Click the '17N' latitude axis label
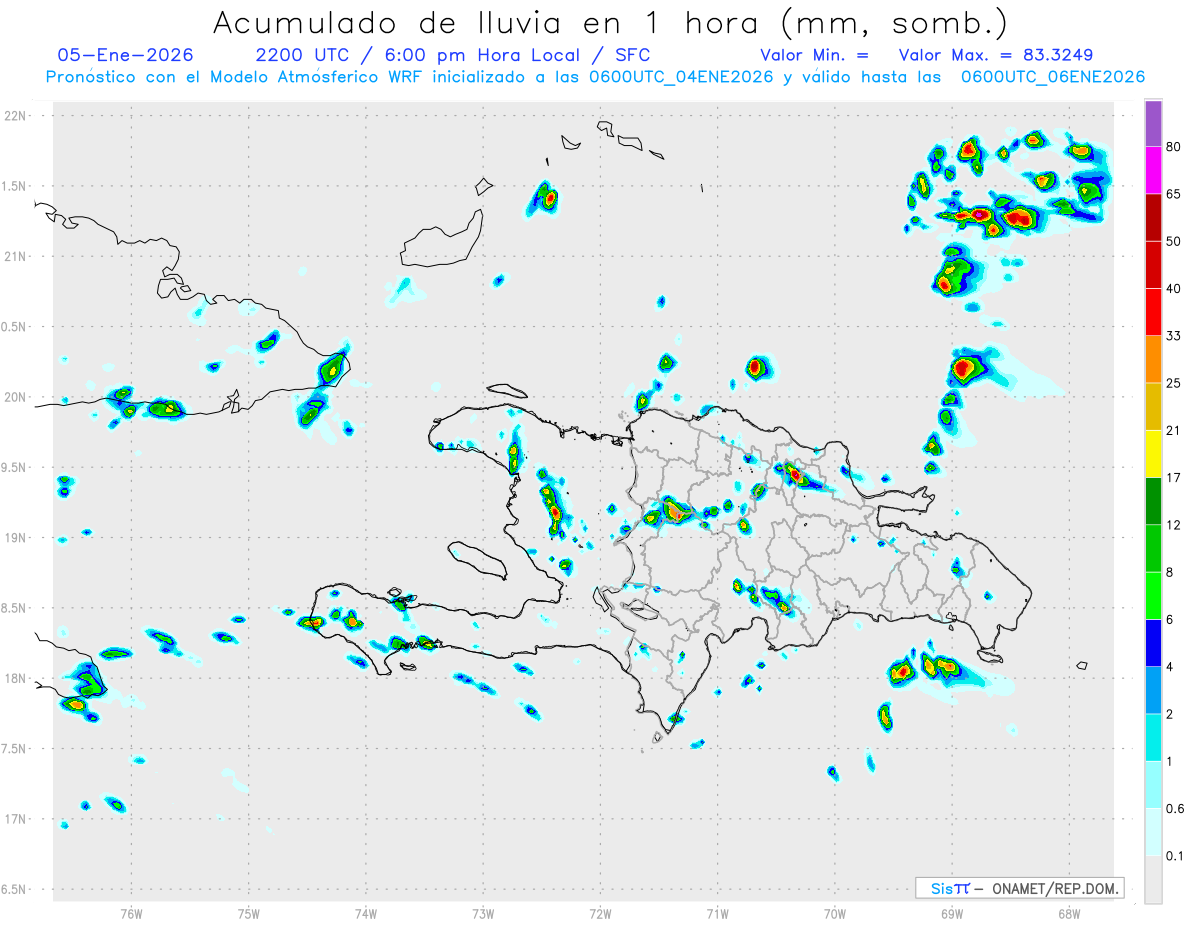 tap(16, 819)
